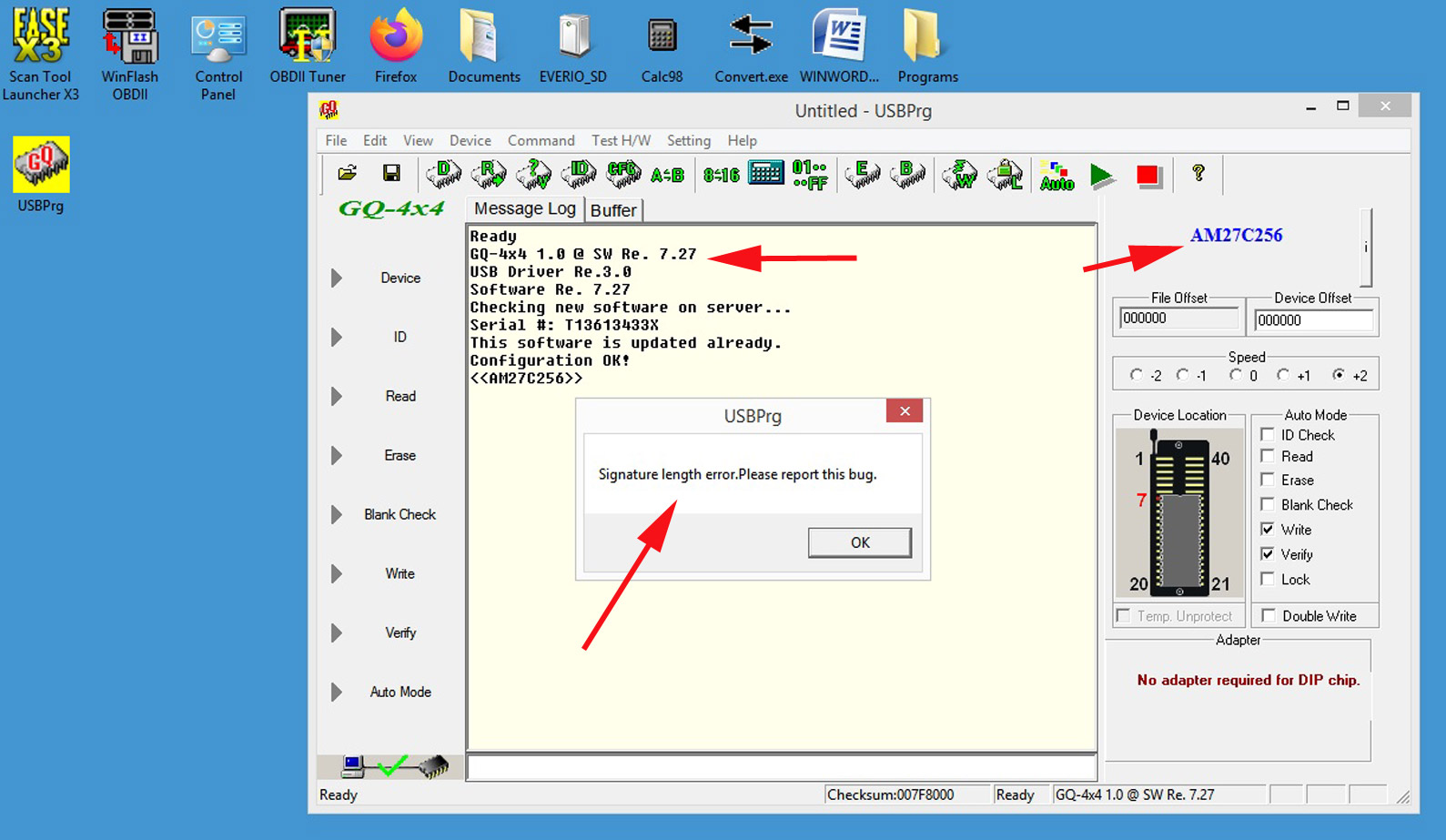Enable the Double Write checkbox
This screenshot has height=840, width=1446.
pyautogui.click(x=1269, y=616)
